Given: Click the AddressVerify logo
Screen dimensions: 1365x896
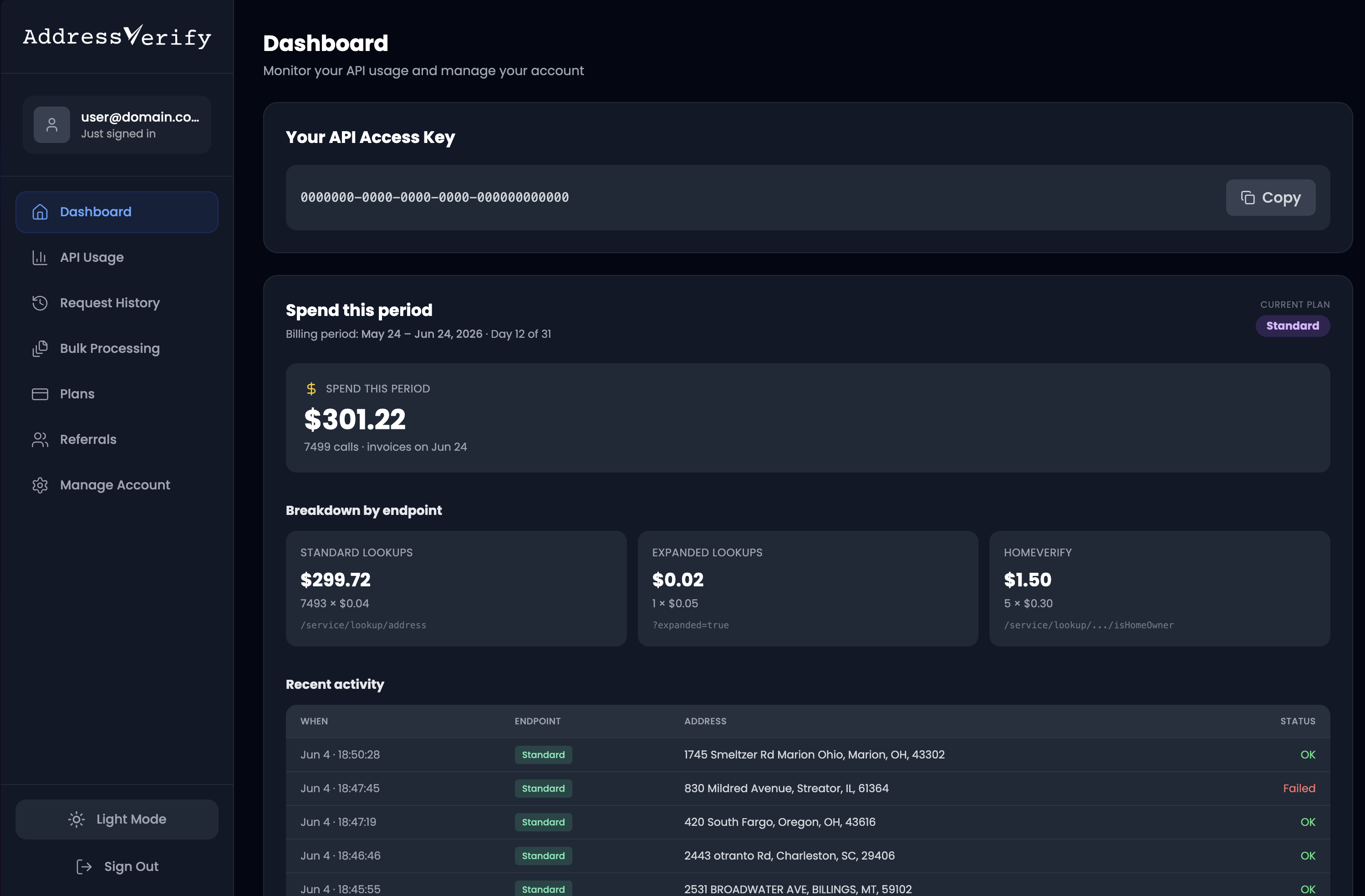Looking at the screenshot, I should 117,37.
